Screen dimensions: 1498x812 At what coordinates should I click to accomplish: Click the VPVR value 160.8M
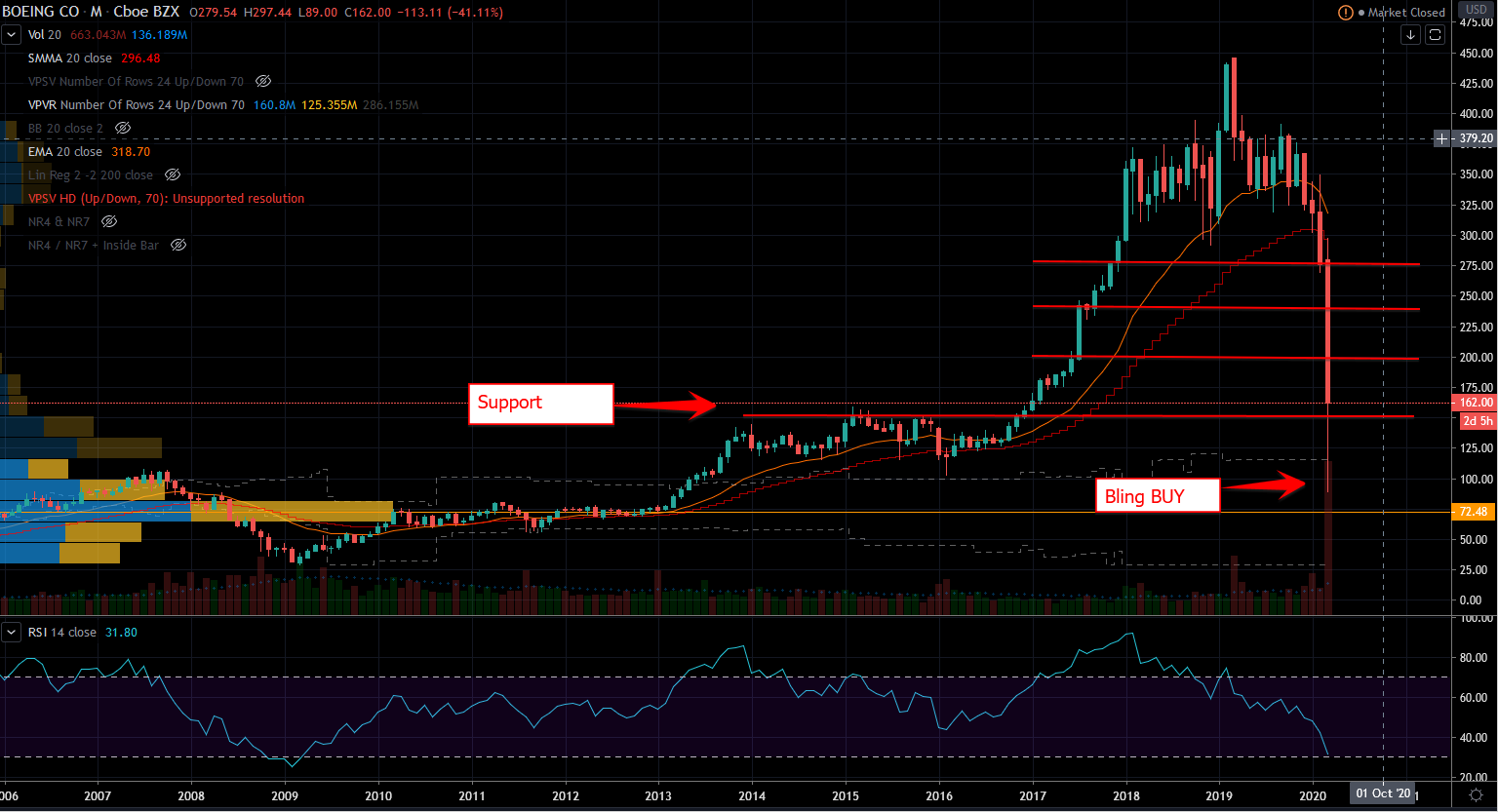click(x=274, y=105)
